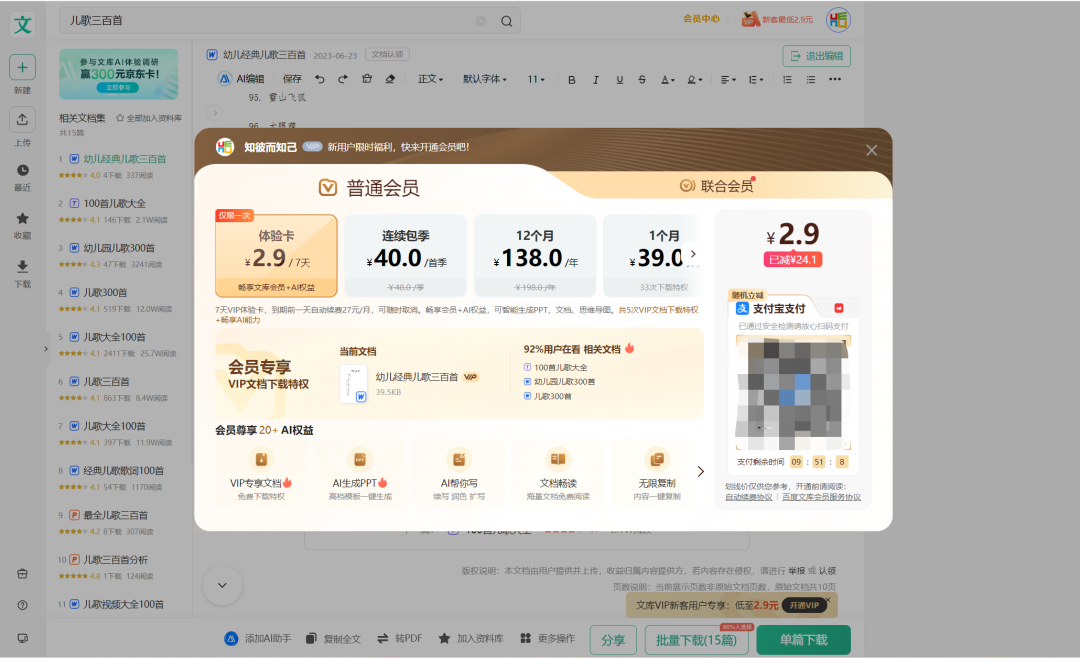Click the AI生成PPT benefit icon
Screen dimensions: 1080x658
[360, 460]
